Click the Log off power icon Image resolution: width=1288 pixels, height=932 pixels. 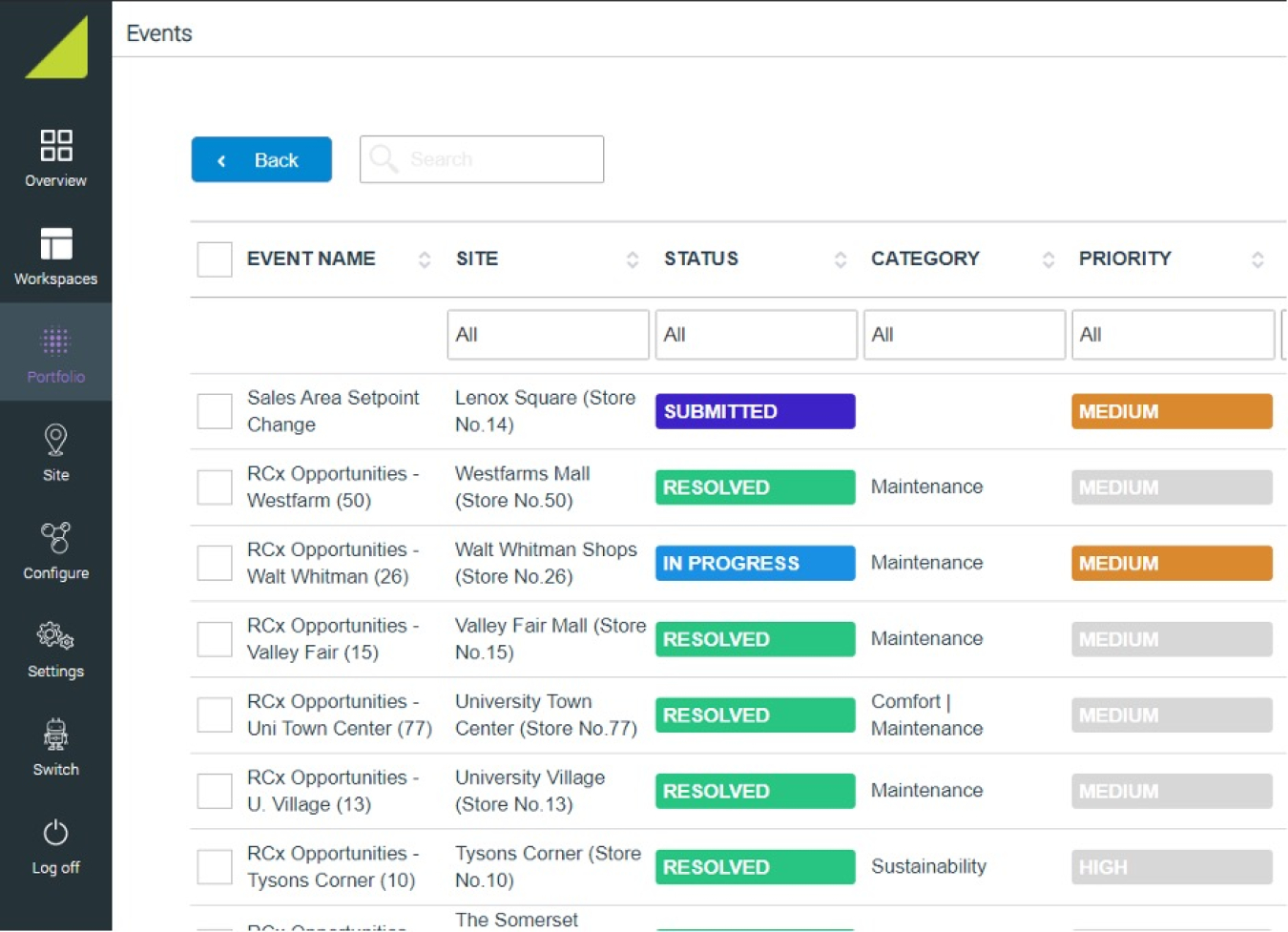coord(55,833)
